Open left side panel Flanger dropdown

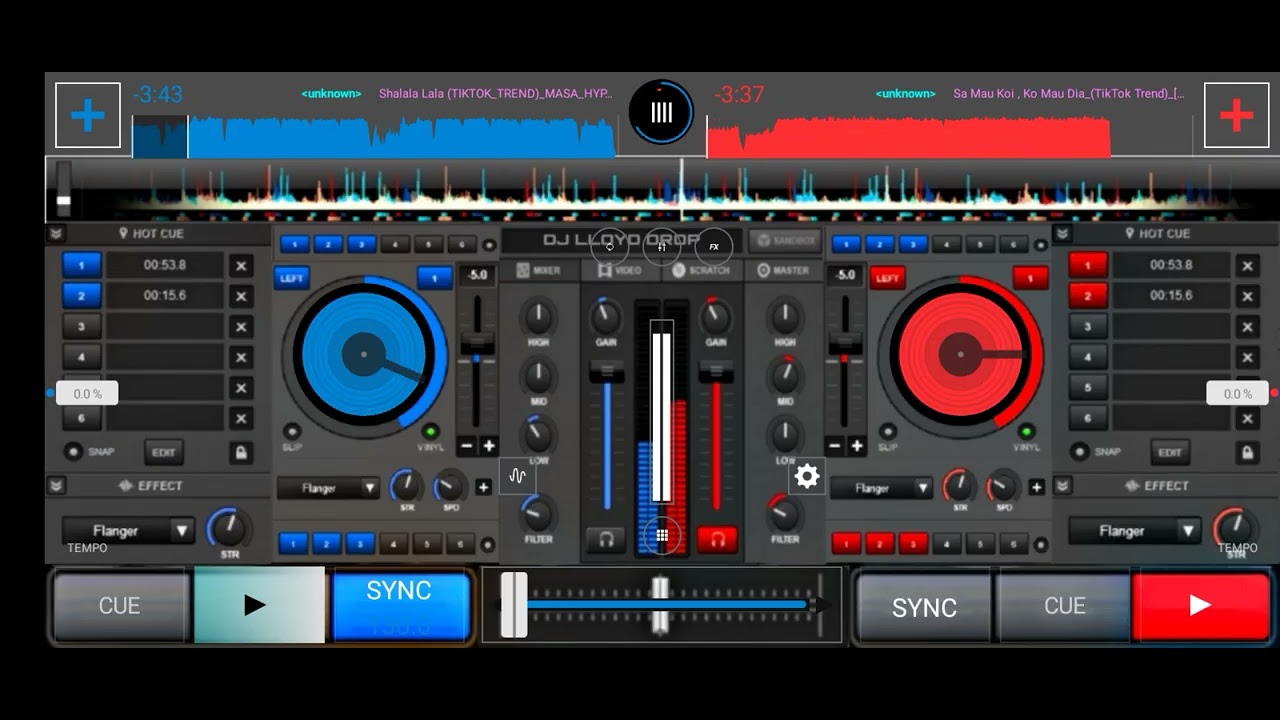click(128, 530)
